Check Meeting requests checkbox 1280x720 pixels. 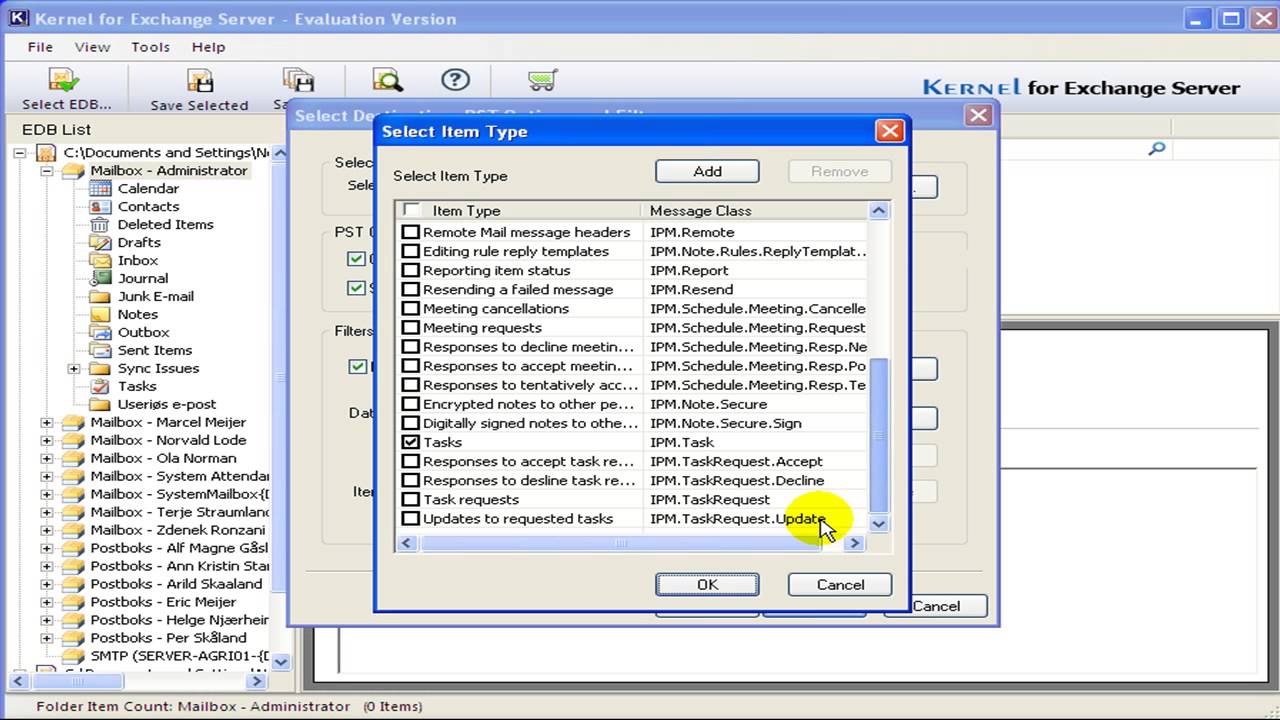click(x=411, y=327)
